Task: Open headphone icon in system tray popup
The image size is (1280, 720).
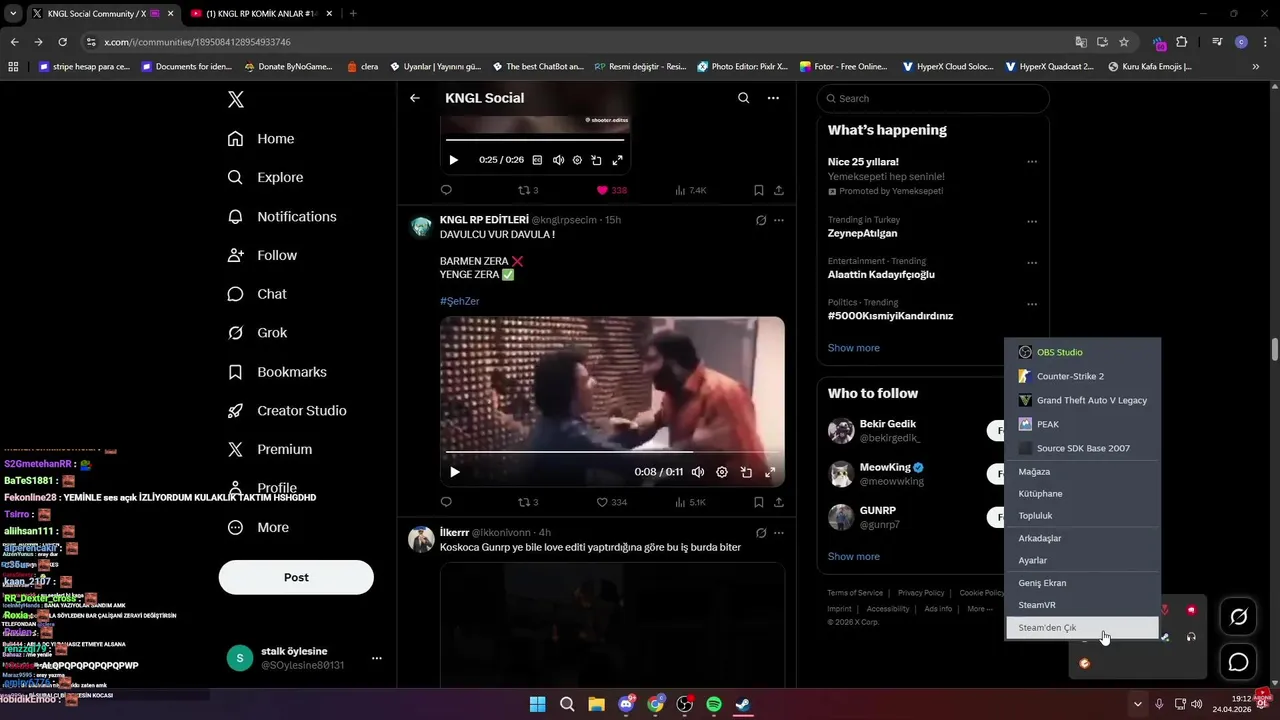Action: [x=1191, y=637]
